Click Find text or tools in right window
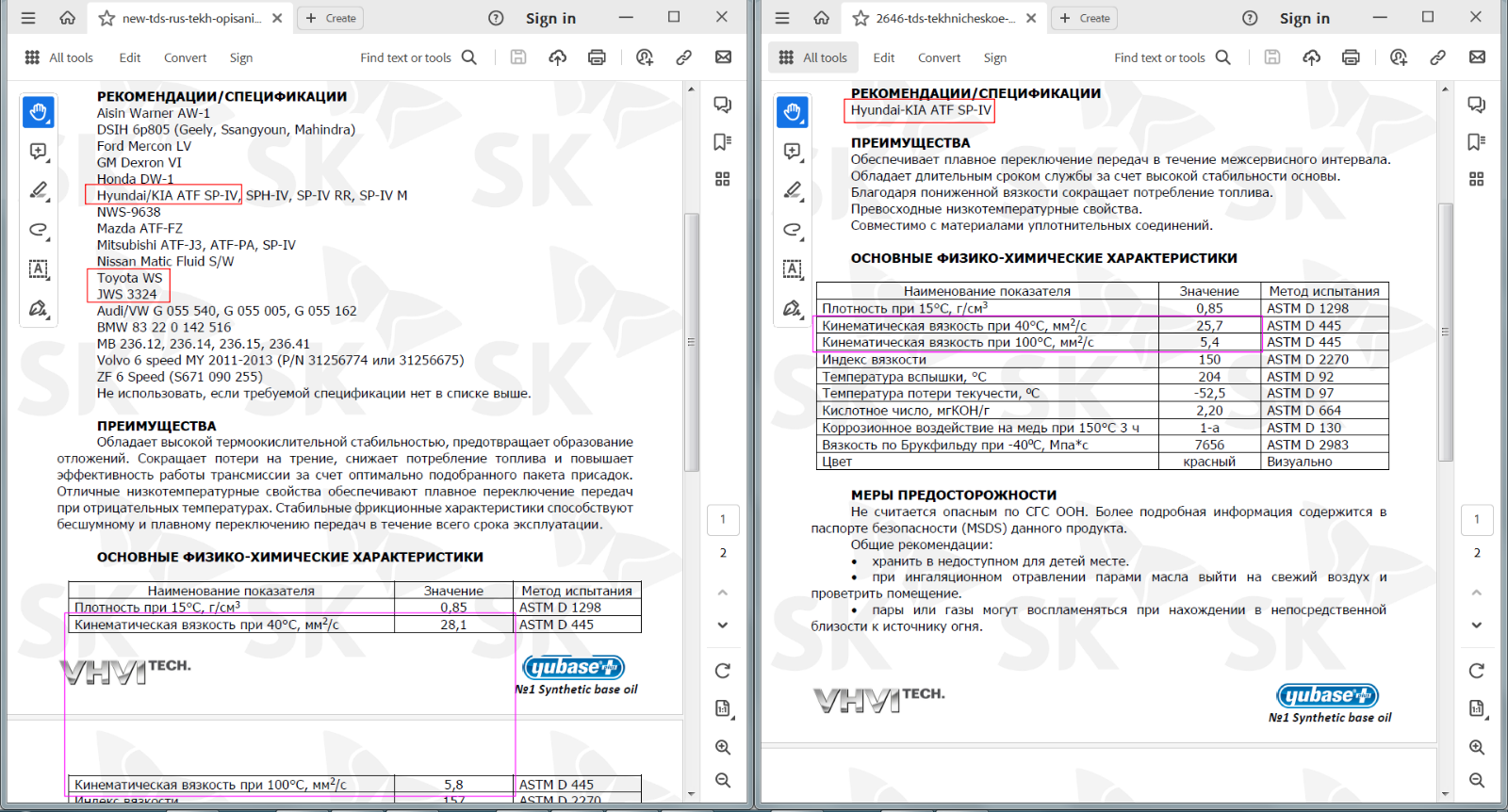 pos(1172,57)
